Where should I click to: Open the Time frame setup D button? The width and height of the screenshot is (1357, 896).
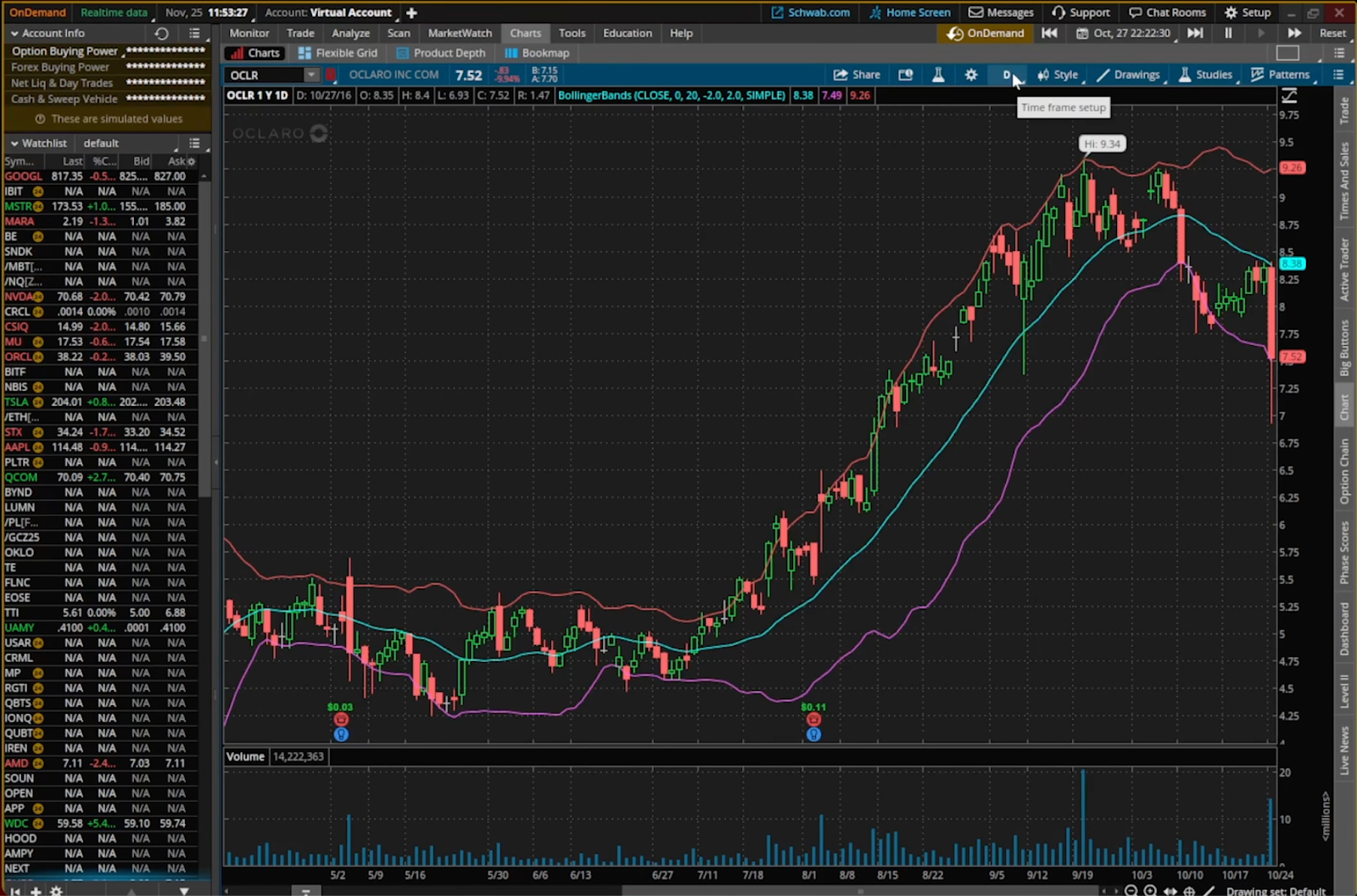[1008, 75]
